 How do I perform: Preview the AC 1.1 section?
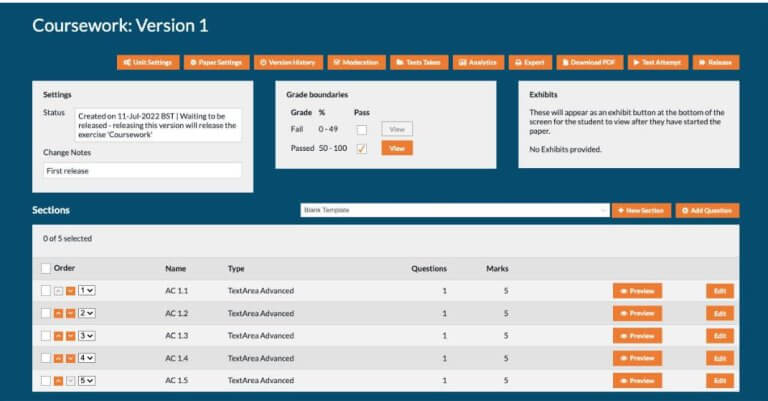637,291
